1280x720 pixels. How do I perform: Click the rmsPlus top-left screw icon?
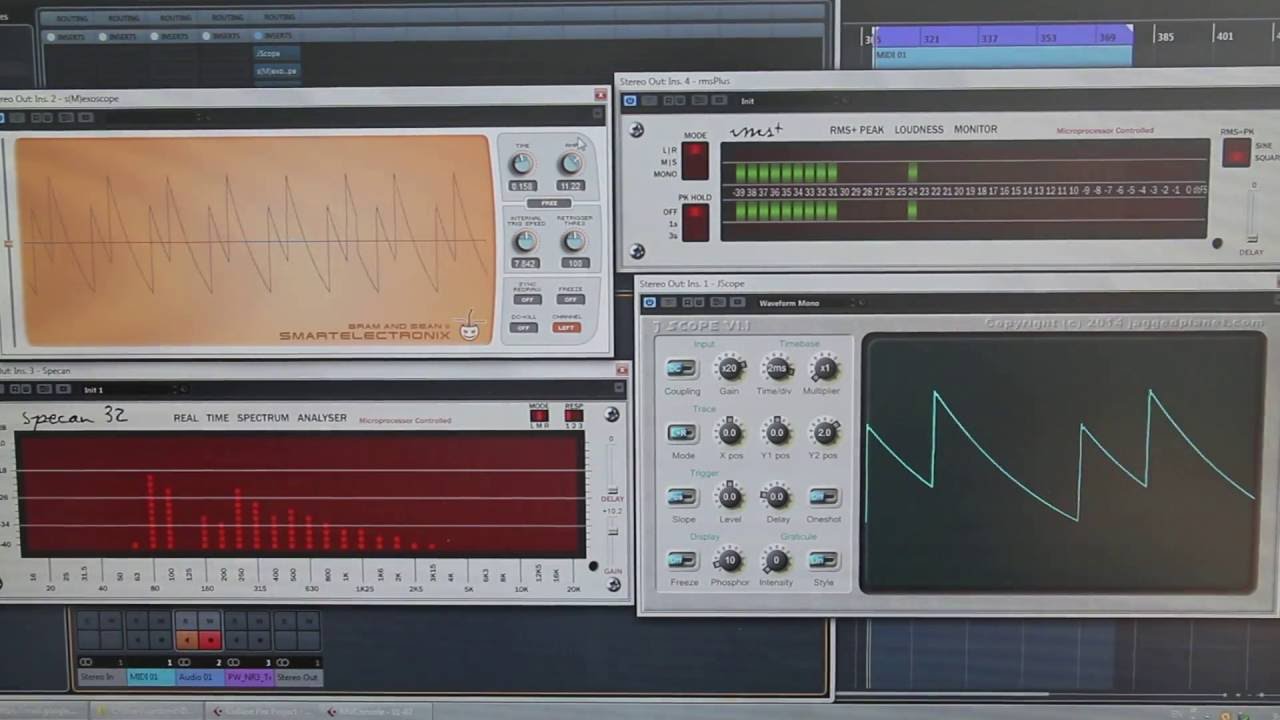636,130
